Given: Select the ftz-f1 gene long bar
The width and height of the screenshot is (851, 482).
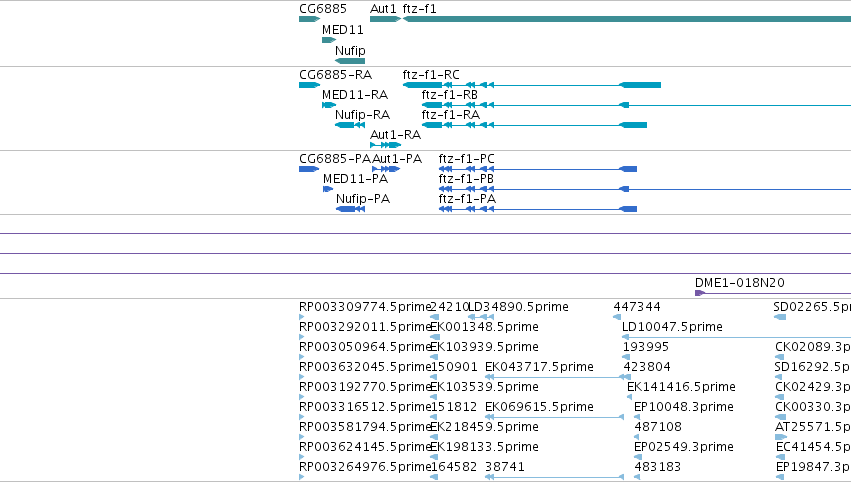Looking at the screenshot, I should (627, 19).
